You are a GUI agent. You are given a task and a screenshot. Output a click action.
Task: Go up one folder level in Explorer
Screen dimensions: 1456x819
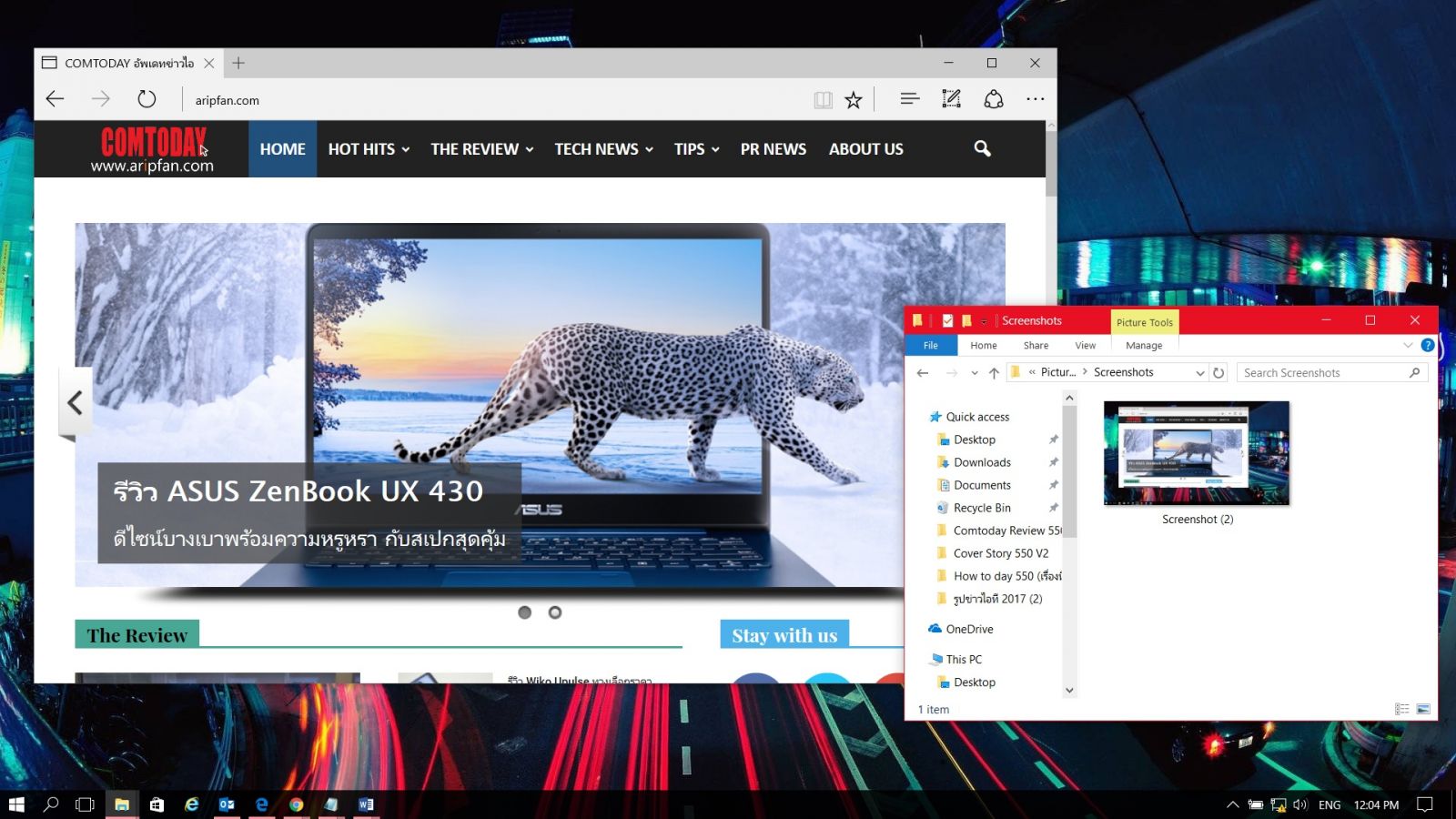[x=994, y=372]
